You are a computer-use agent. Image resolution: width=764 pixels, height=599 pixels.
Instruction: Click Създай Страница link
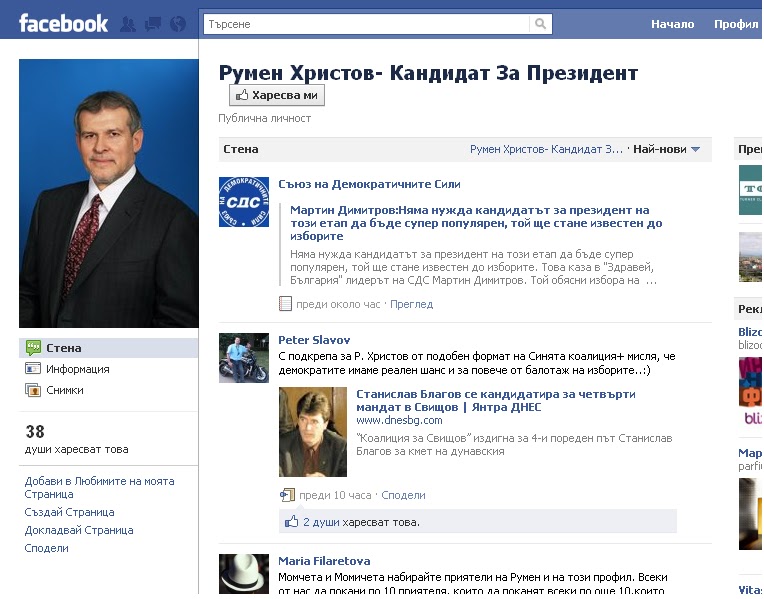(x=69, y=512)
